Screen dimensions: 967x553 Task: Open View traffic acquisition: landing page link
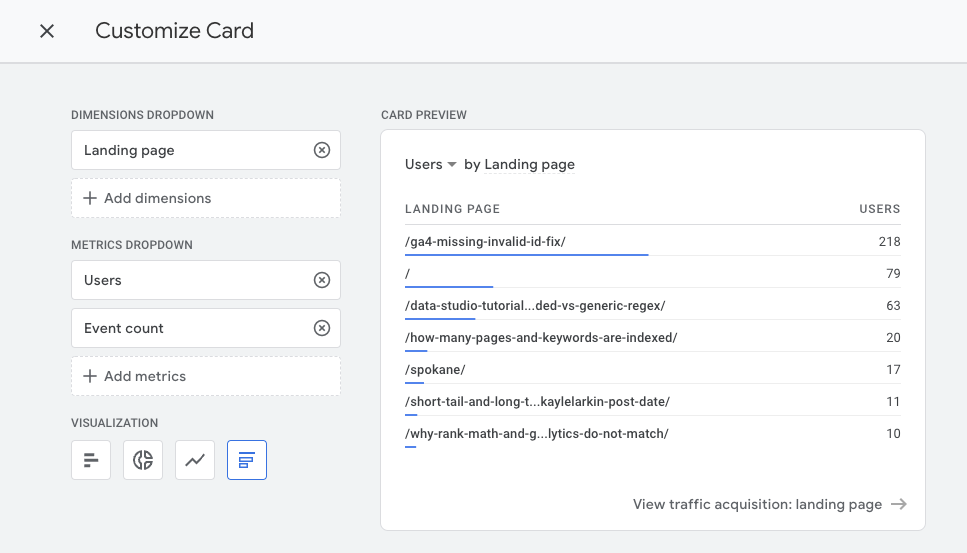(757, 504)
